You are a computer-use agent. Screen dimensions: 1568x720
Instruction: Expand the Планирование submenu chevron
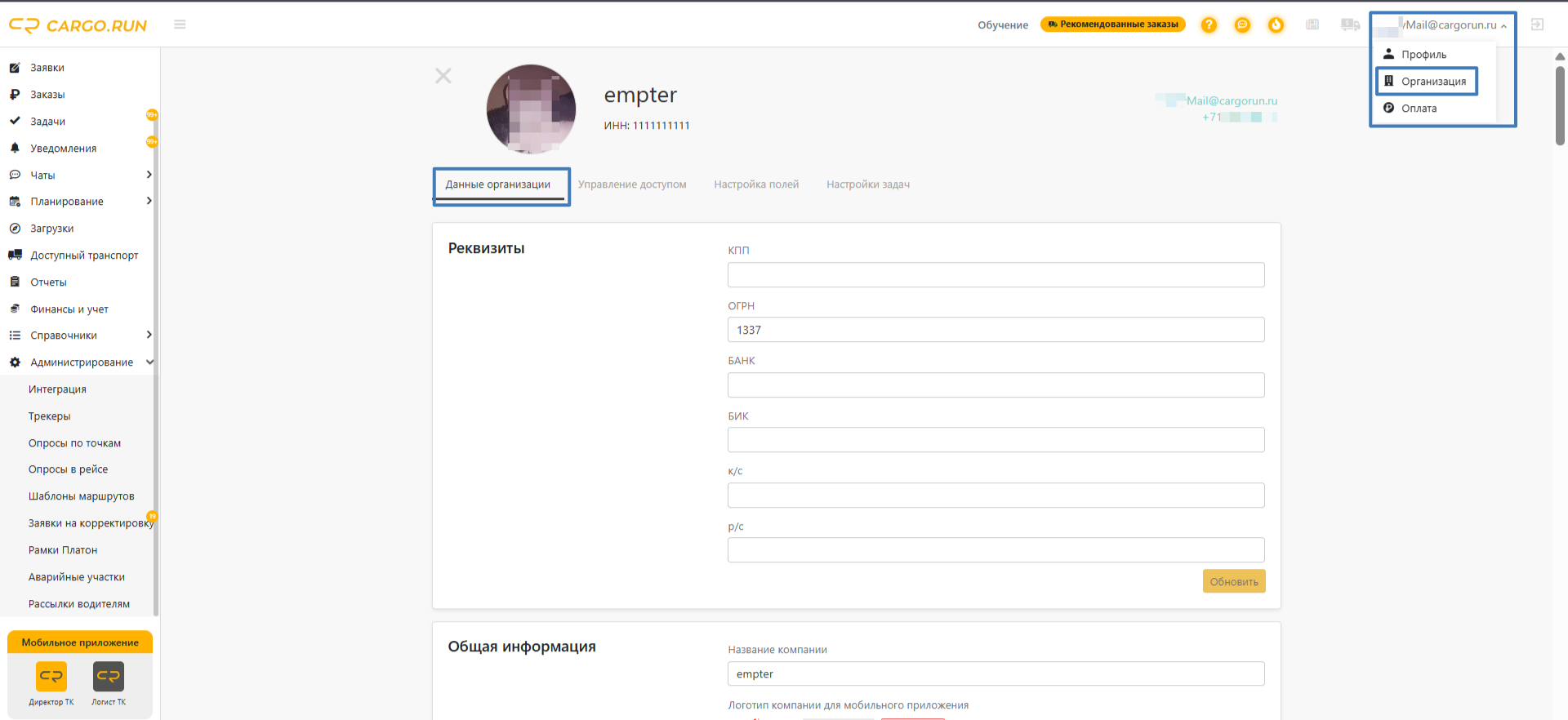[149, 201]
